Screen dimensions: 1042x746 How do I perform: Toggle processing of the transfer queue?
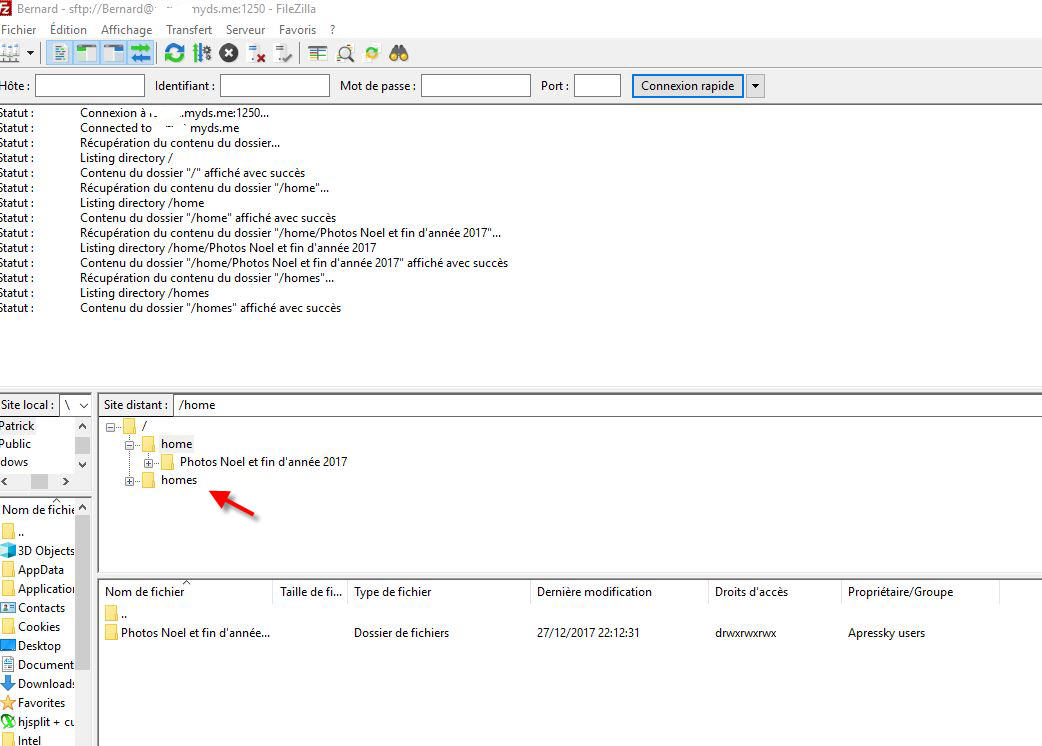point(201,53)
